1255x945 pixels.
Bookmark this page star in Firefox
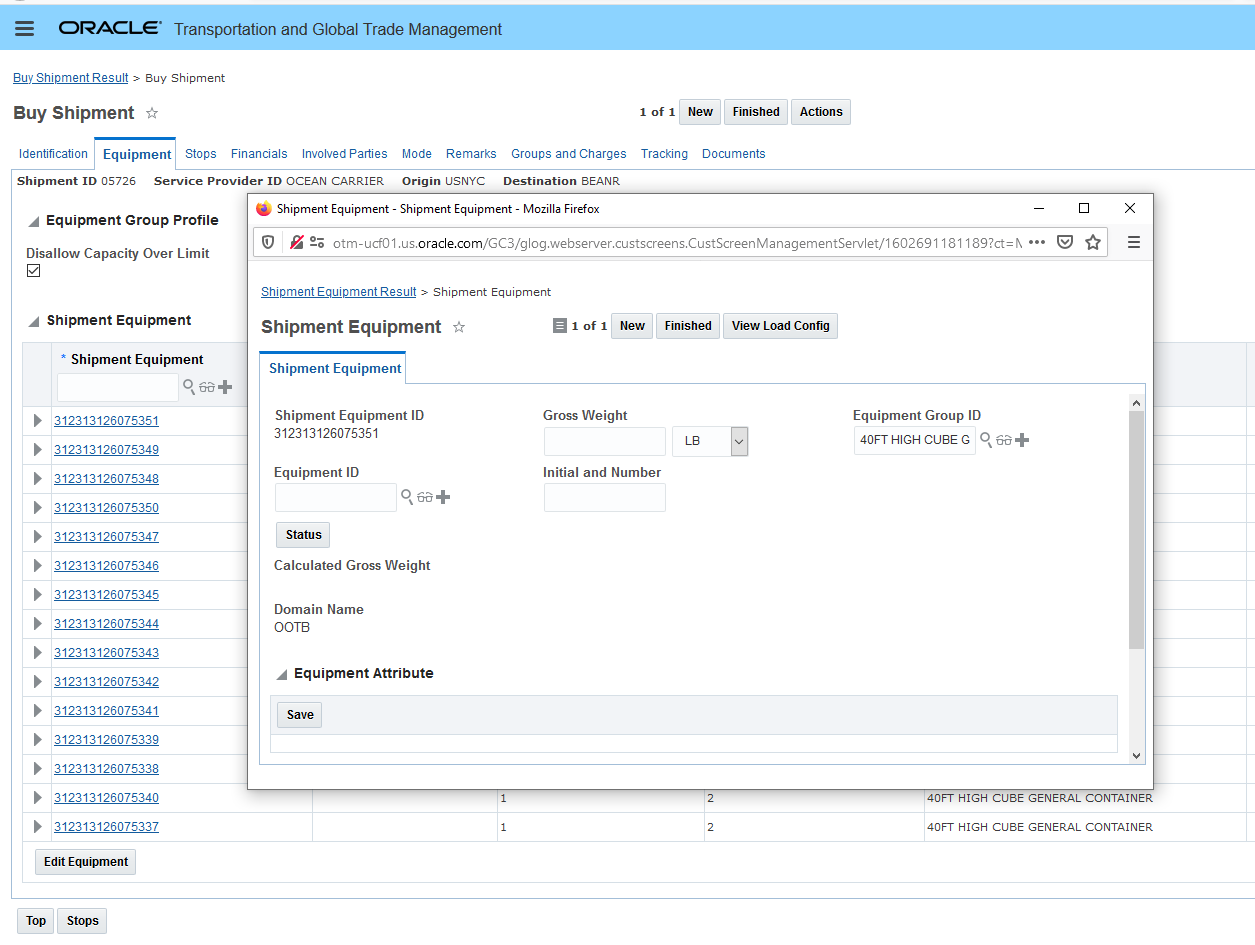pos(1093,242)
